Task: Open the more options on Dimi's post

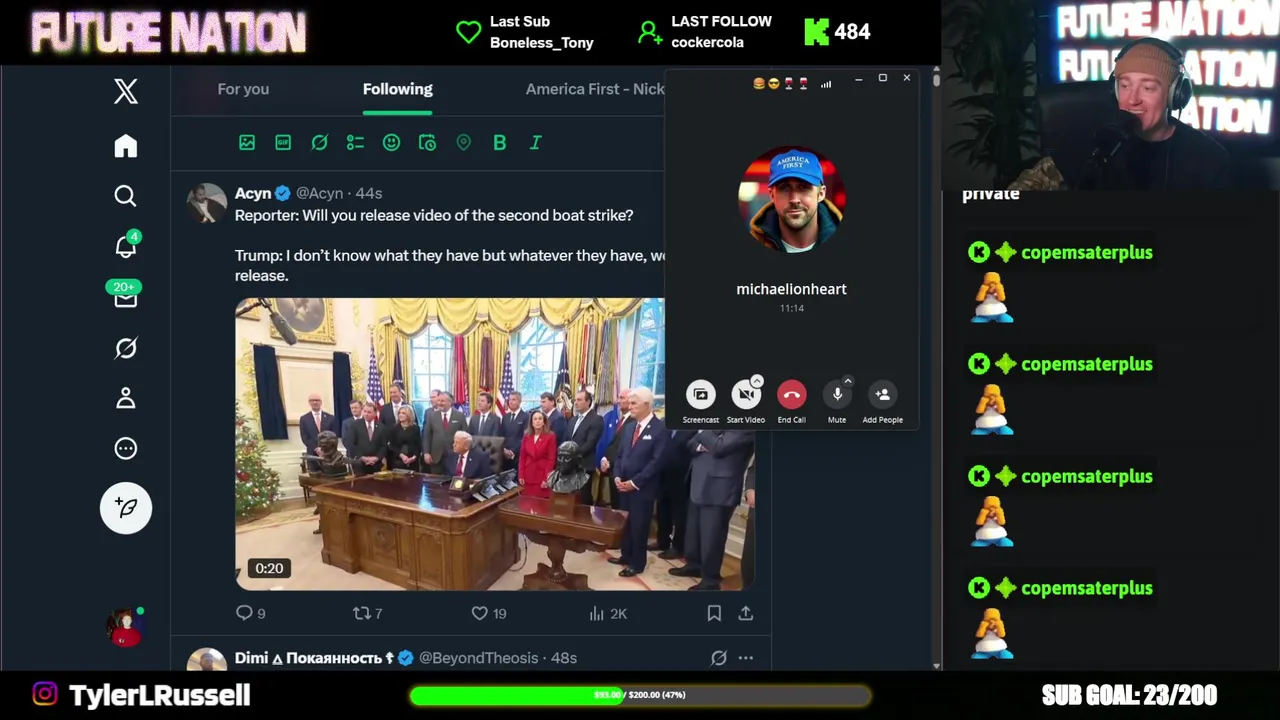Action: (746, 658)
